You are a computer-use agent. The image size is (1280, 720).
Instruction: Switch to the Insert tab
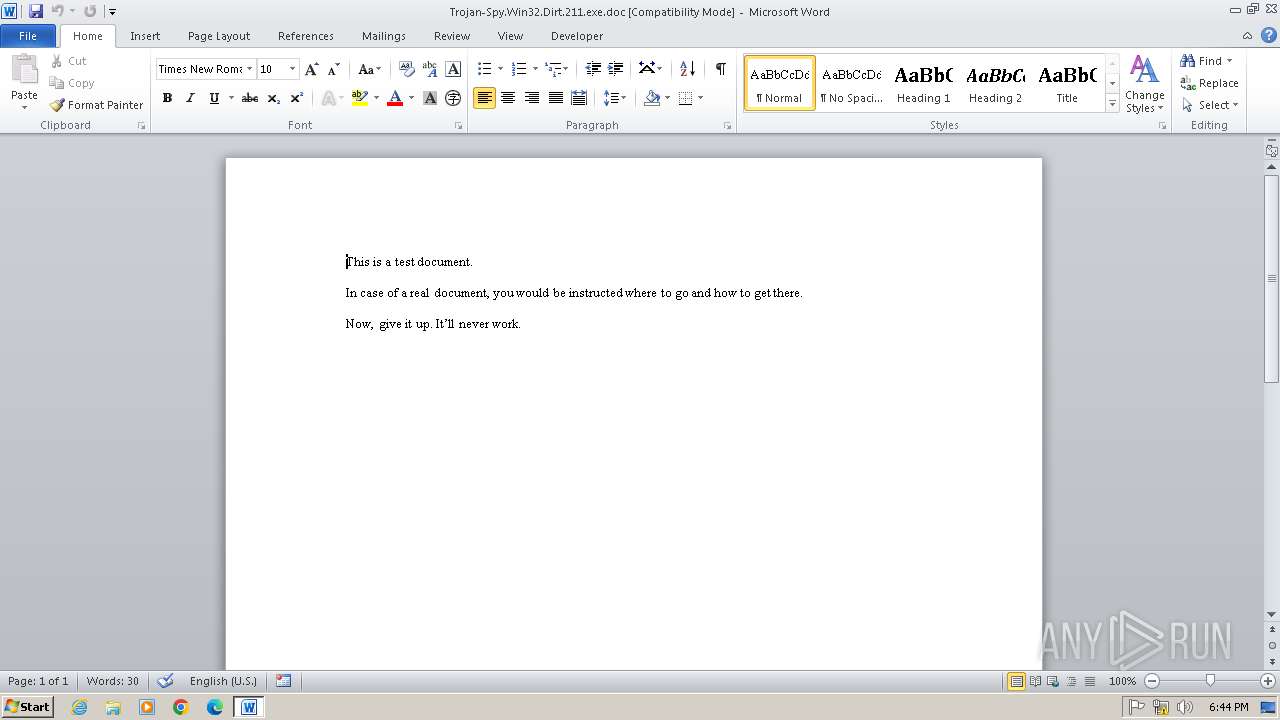145,36
